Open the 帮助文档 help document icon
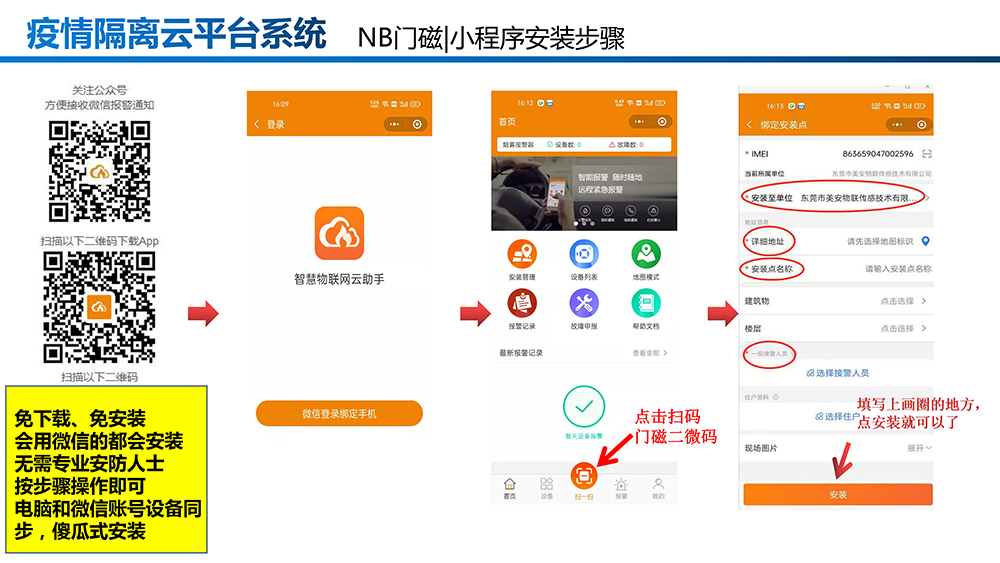 pos(646,303)
